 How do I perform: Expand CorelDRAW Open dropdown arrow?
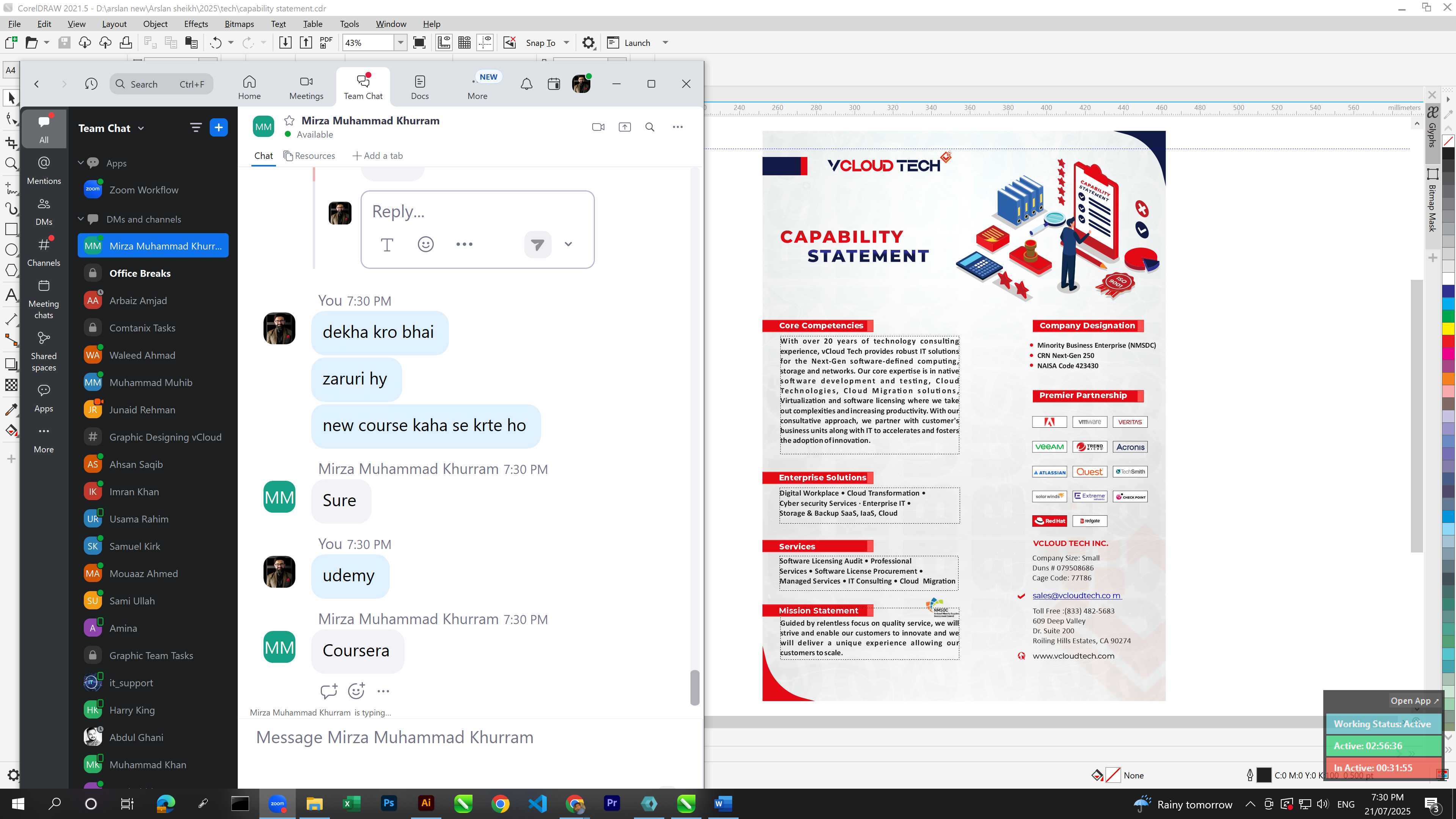coord(46,43)
